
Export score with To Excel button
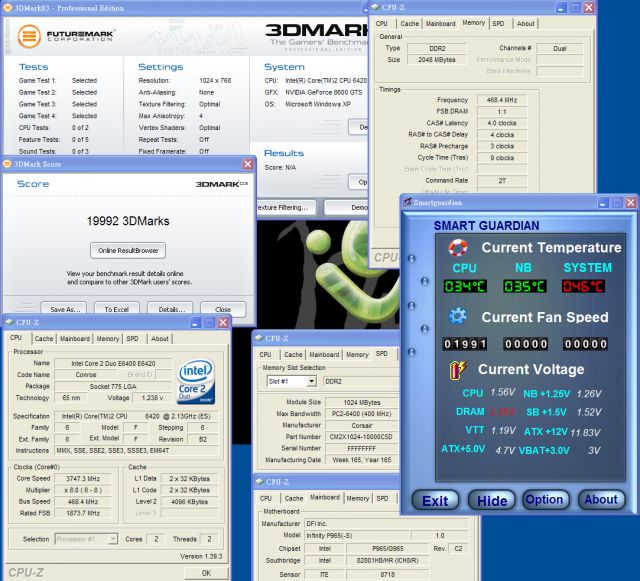pyautogui.click(x=116, y=309)
